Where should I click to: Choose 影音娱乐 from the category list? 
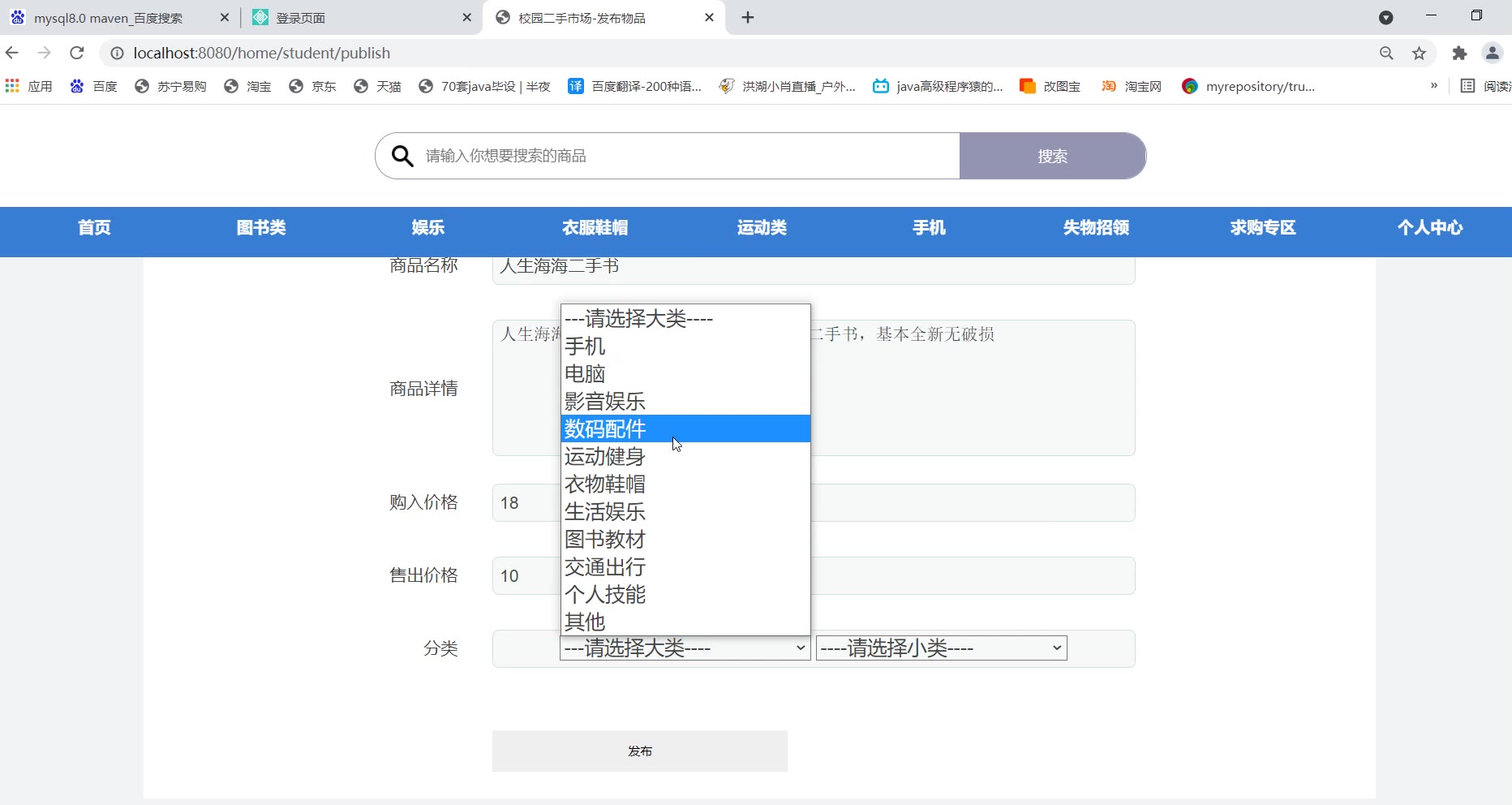[x=685, y=402]
